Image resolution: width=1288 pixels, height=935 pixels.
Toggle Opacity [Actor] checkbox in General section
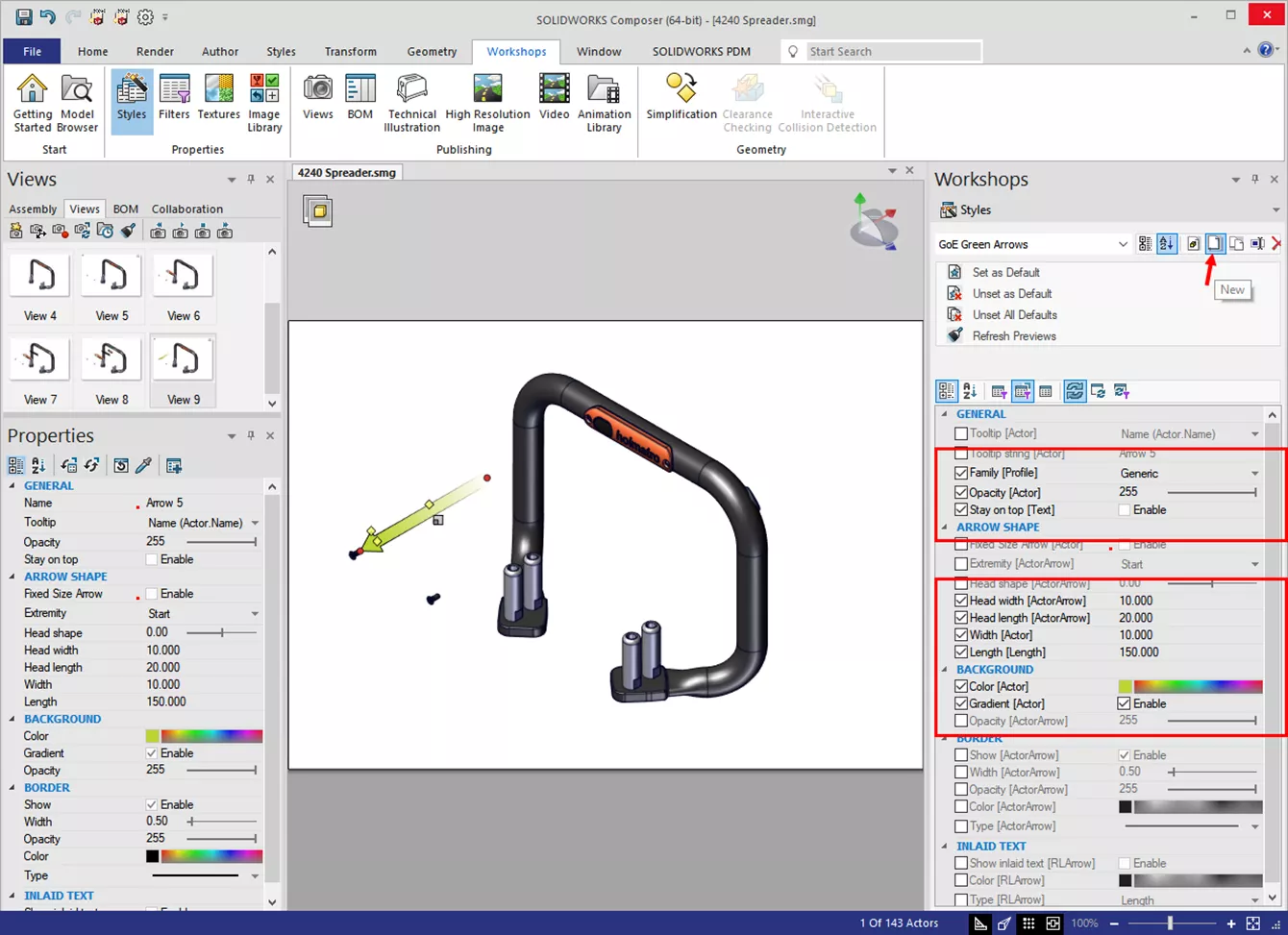(x=961, y=492)
